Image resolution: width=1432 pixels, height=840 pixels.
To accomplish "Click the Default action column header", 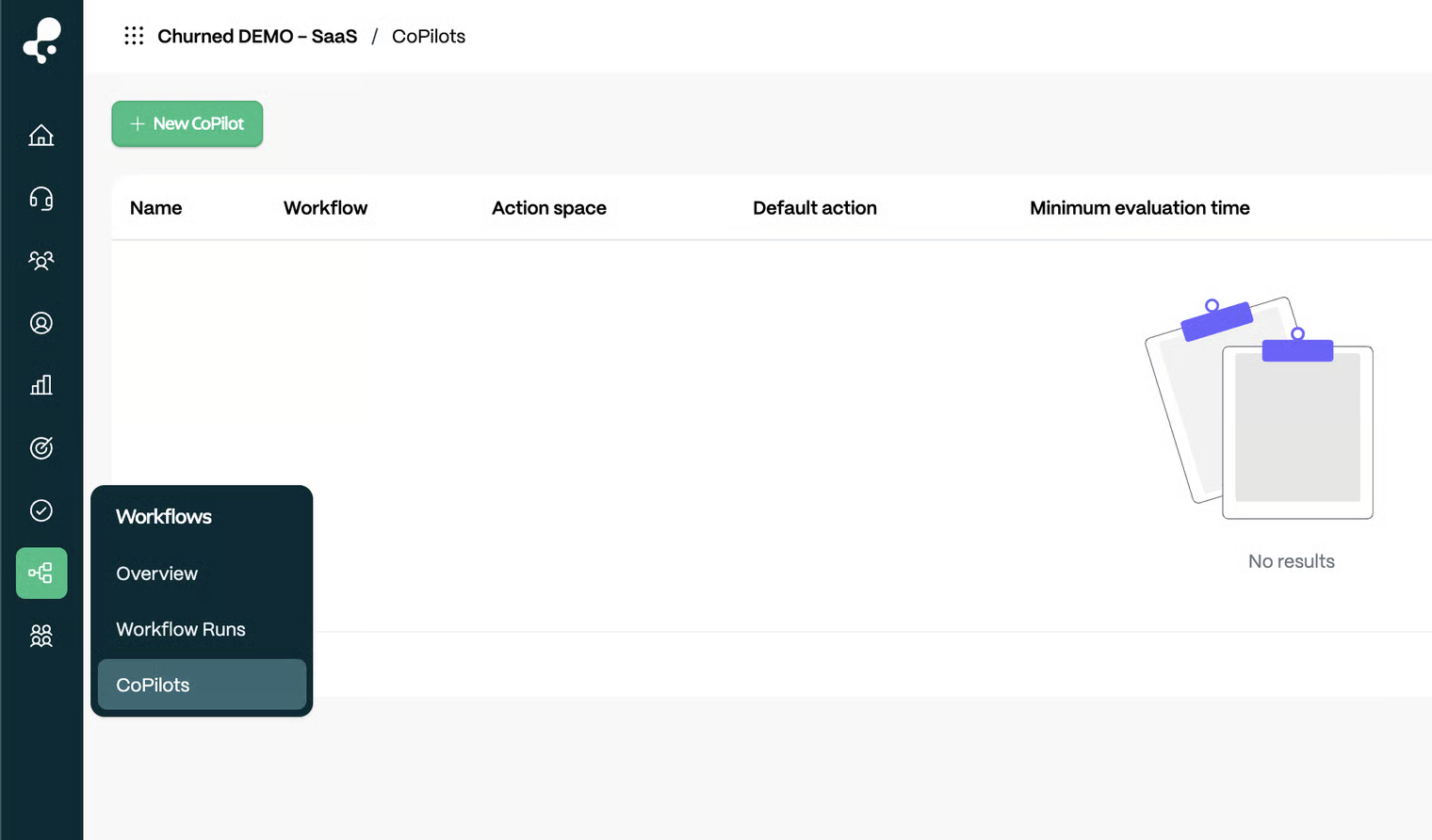I will [x=815, y=208].
